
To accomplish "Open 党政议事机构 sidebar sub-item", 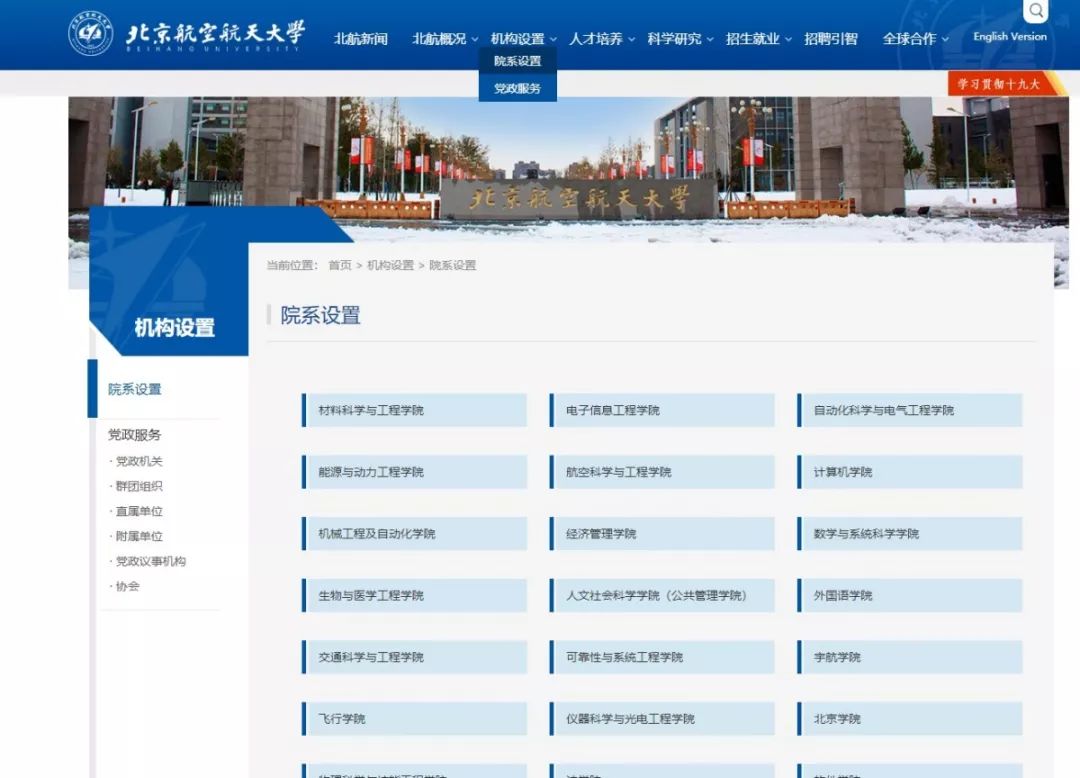I will point(150,561).
